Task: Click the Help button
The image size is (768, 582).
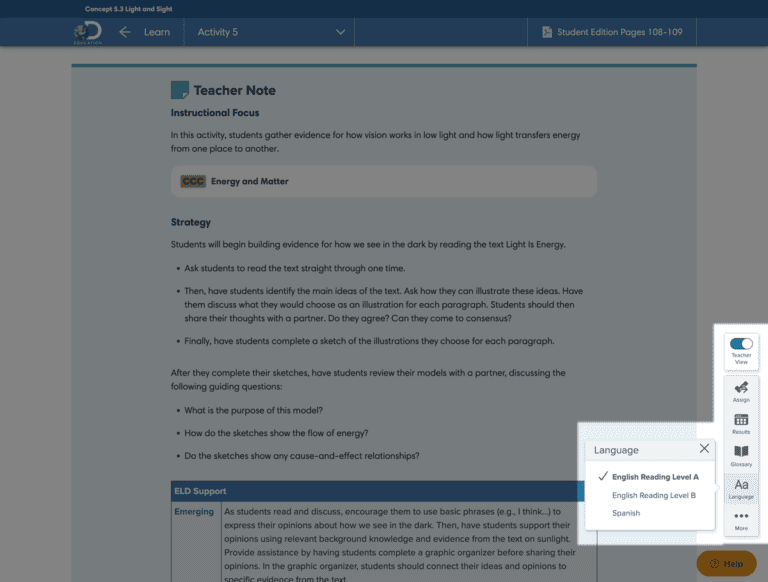Action: (x=726, y=564)
